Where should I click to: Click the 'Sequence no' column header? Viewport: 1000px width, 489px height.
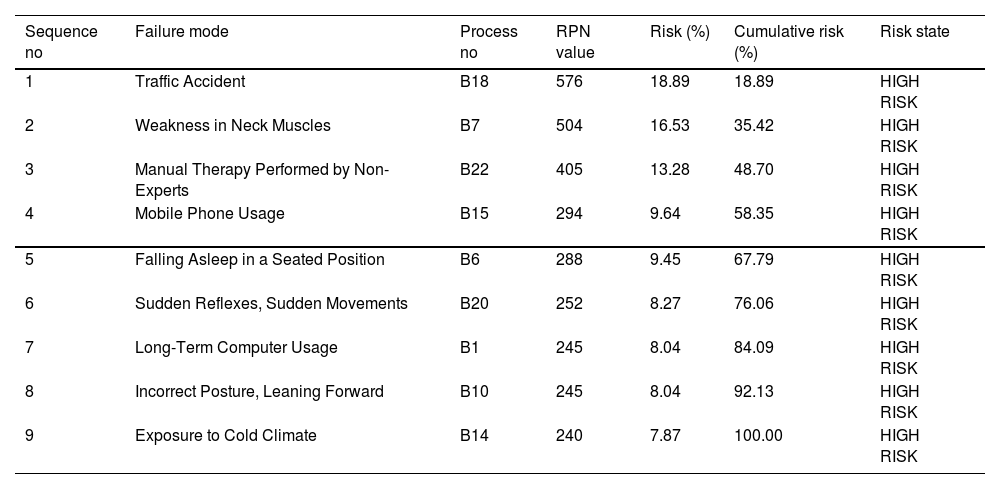point(61,41)
